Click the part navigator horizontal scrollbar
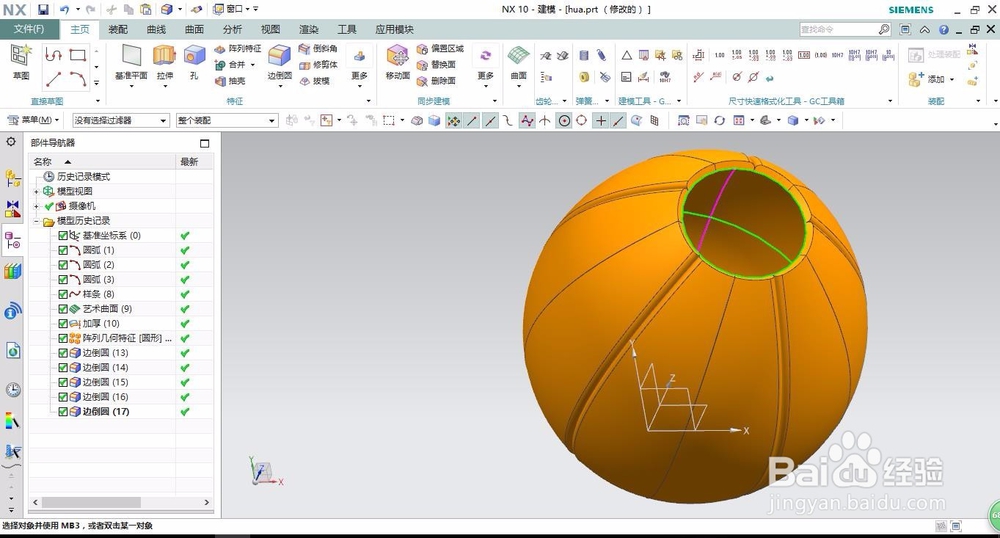The height and width of the screenshot is (538, 1000). (121, 502)
